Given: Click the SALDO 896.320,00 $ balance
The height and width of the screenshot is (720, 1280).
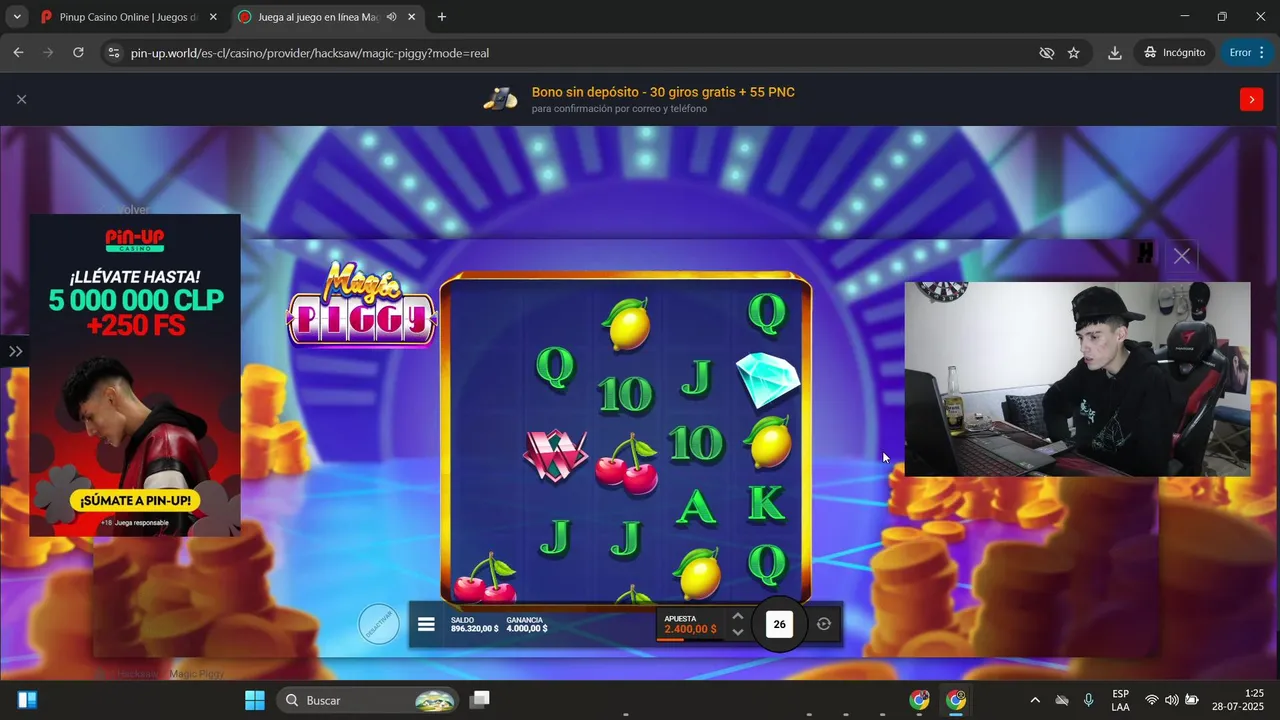Looking at the screenshot, I should (x=474, y=624).
